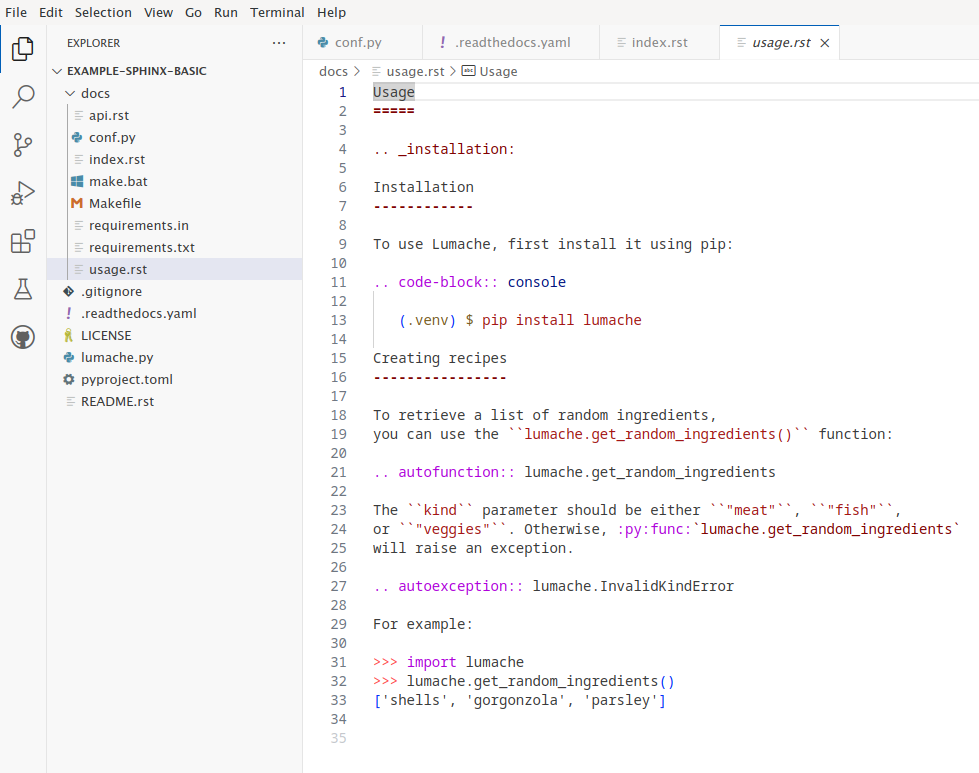979x773 pixels.
Task: Open the Selection menu
Action: [x=103, y=12]
